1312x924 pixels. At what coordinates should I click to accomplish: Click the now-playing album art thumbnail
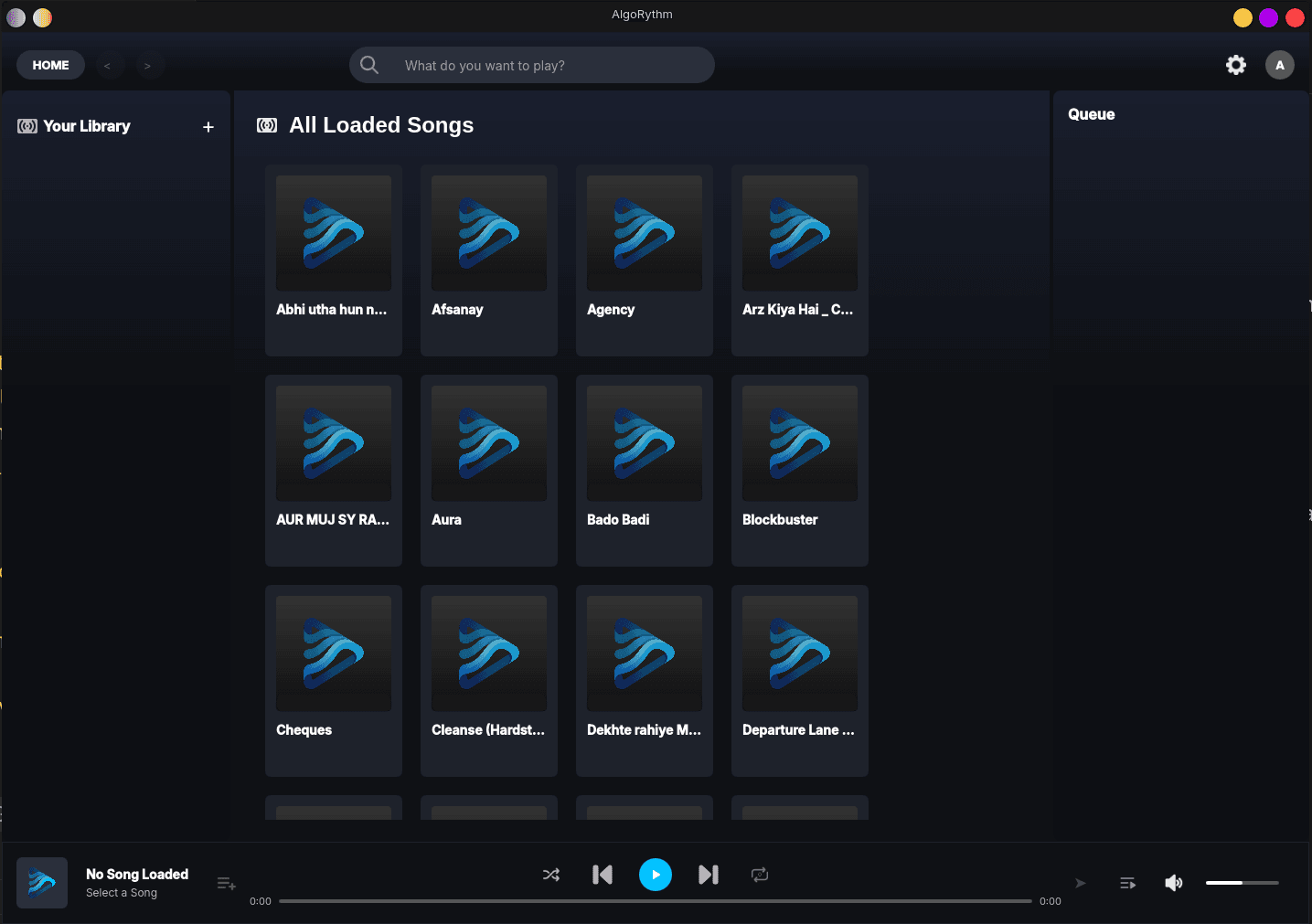coord(42,883)
